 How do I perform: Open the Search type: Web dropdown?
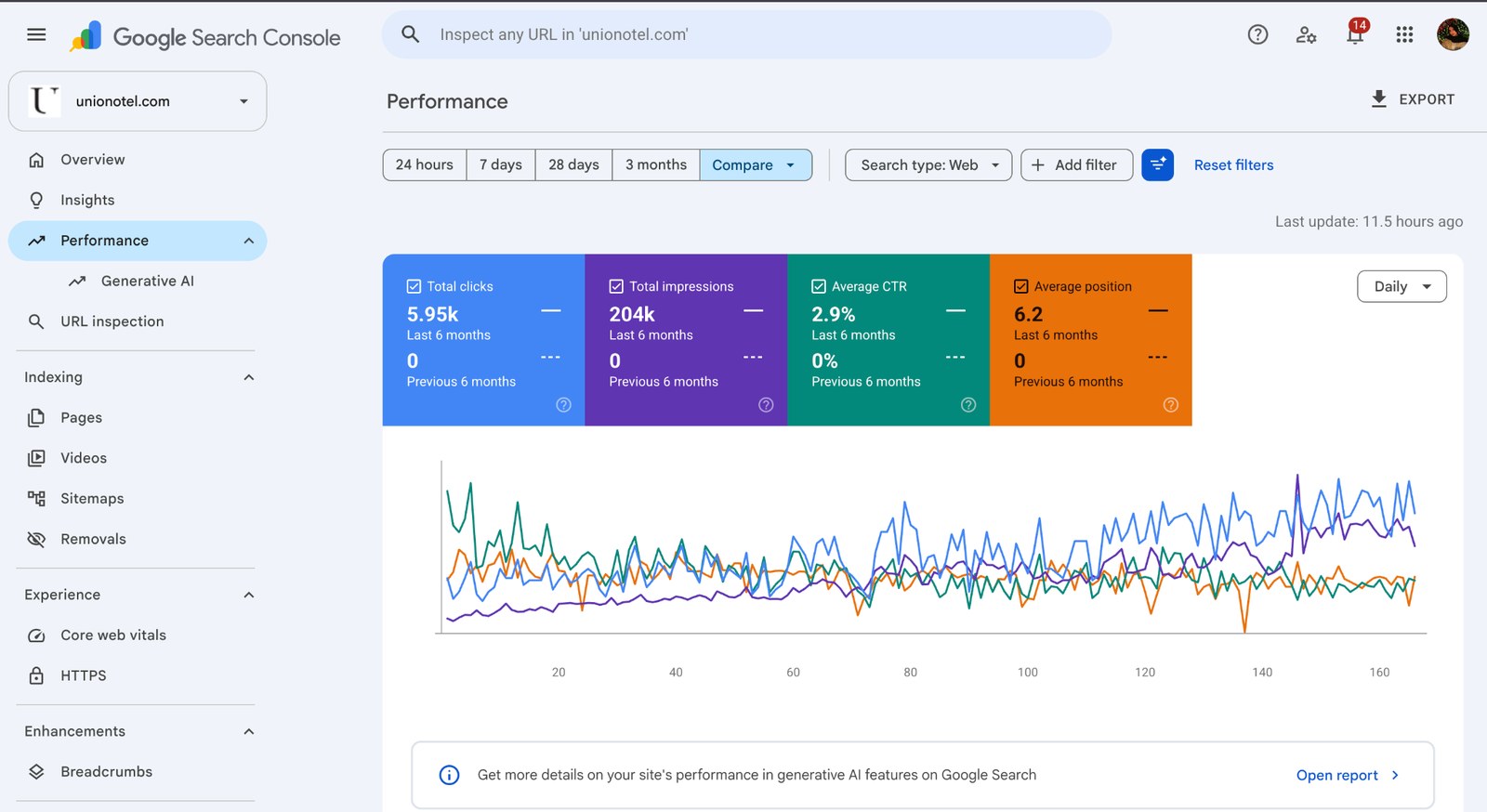(x=928, y=164)
